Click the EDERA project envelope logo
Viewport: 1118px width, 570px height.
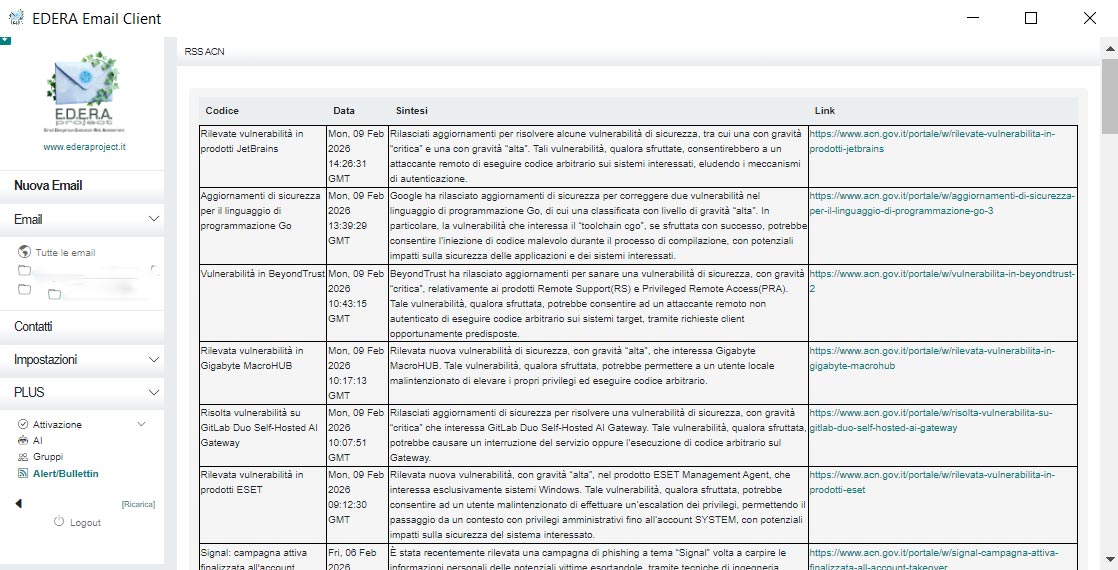[x=83, y=91]
